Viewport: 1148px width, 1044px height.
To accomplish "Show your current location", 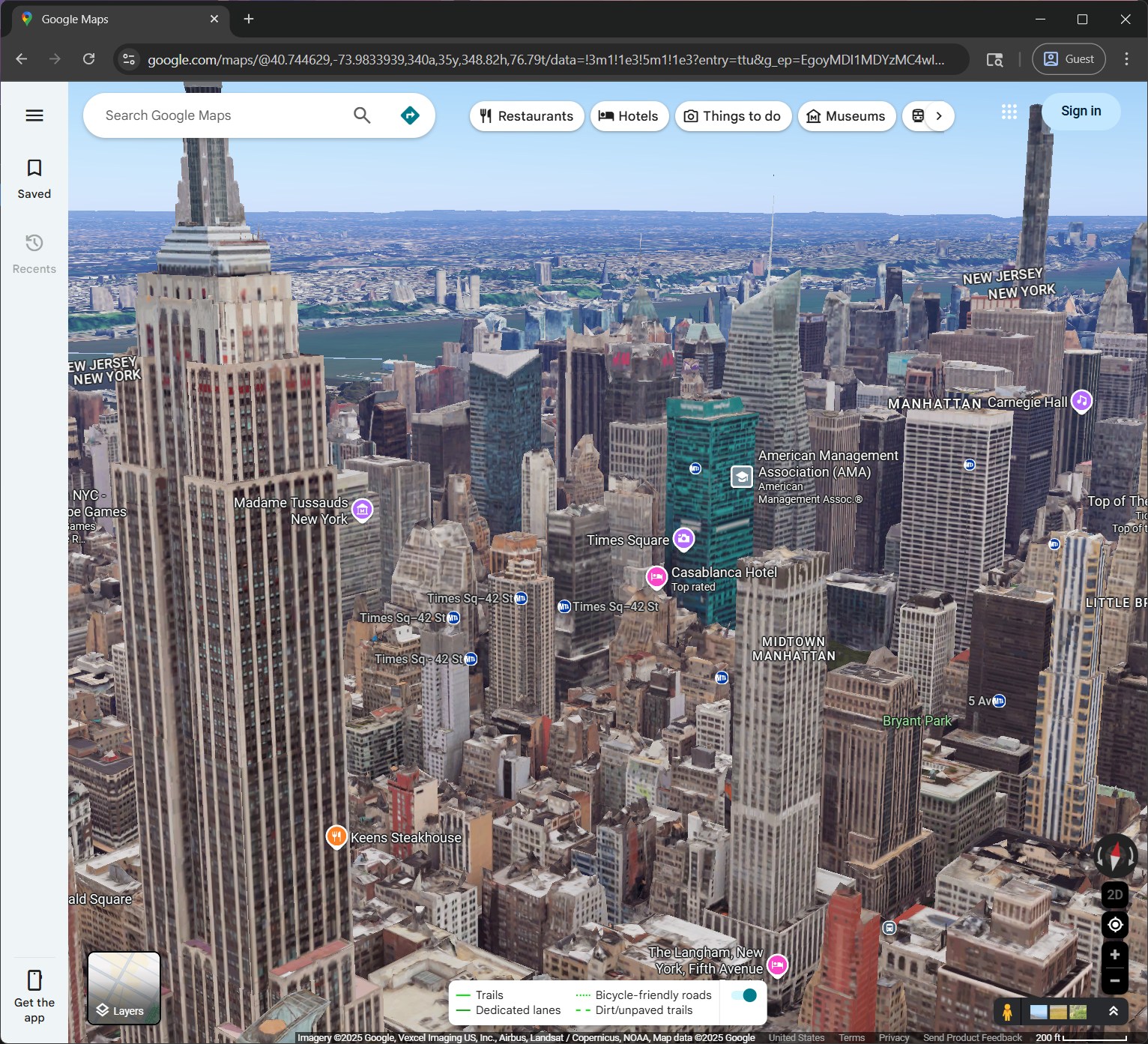I will tap(1115, 925).
